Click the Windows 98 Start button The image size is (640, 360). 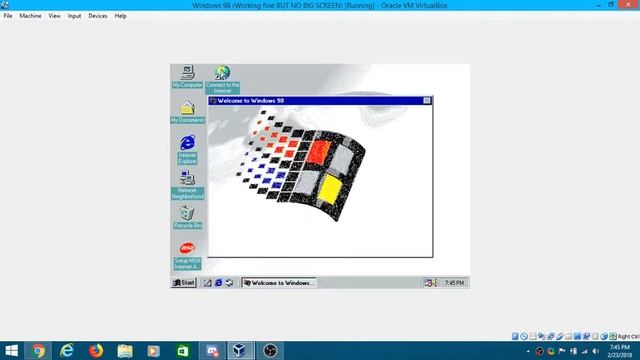tap(184, 282)
